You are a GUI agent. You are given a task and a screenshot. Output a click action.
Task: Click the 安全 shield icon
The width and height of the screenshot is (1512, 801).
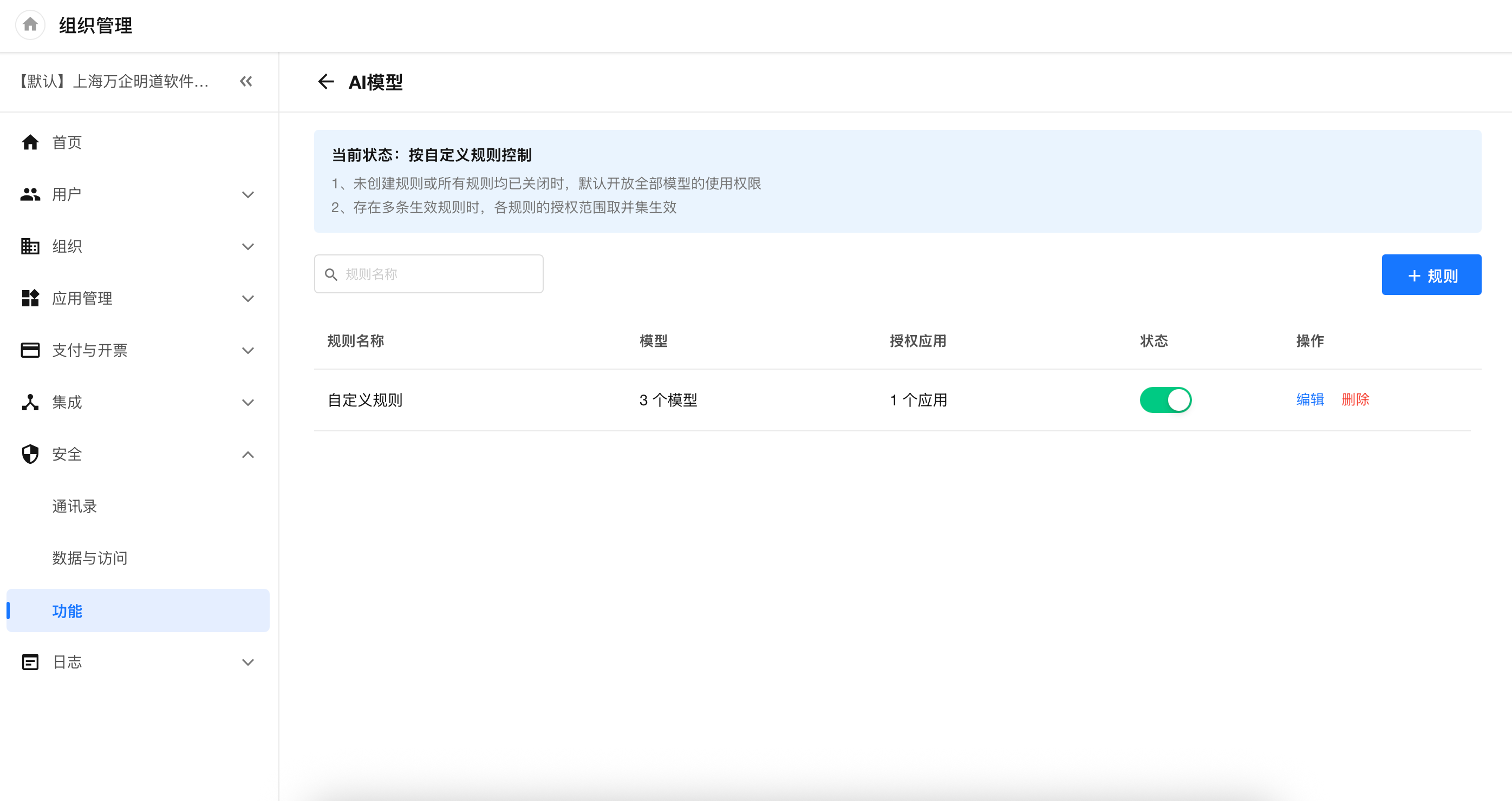tap(30, 454)
